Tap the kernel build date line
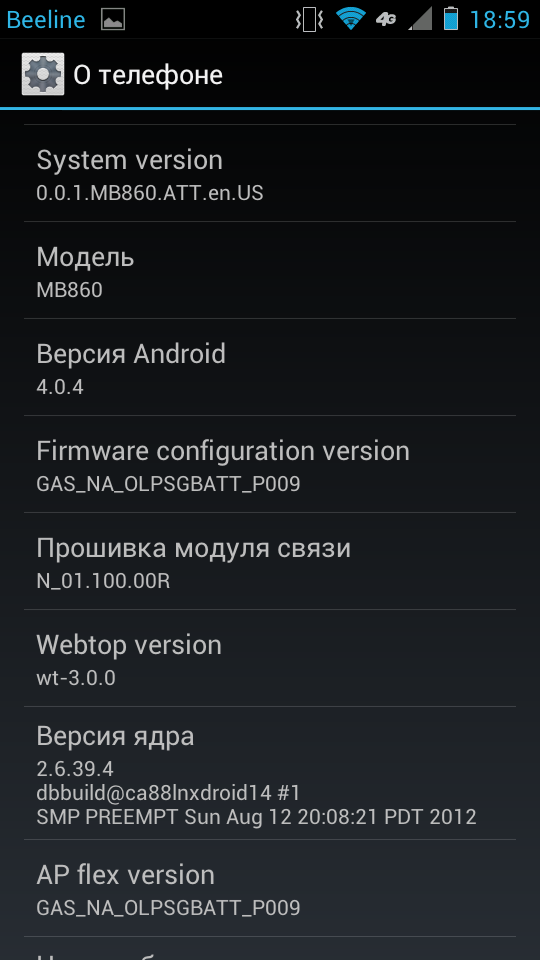Viewport: 540px width, 960px height. [x=257, y=817]
